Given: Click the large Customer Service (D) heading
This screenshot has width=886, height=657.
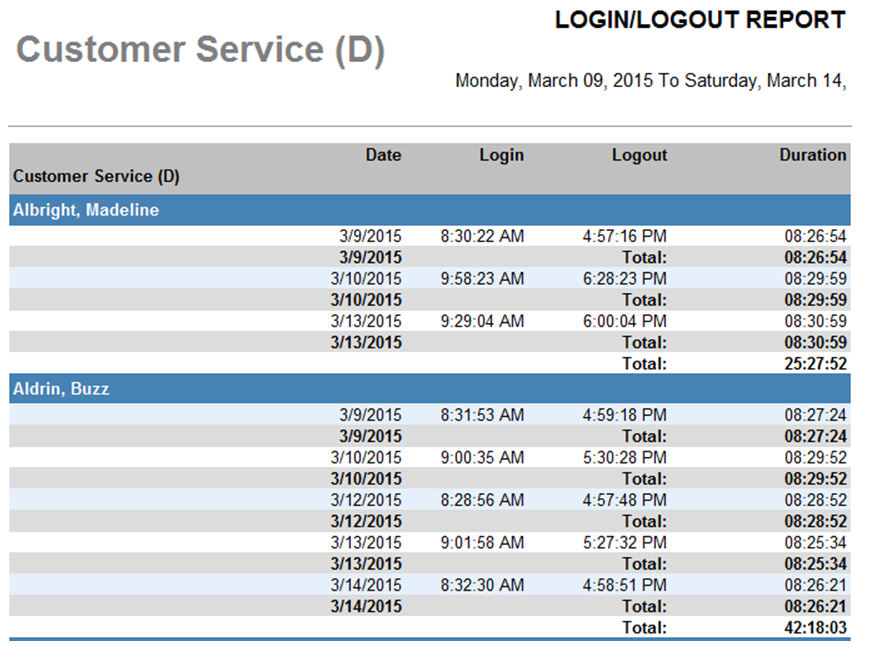Looking at the screenshot, I should 200,51.
